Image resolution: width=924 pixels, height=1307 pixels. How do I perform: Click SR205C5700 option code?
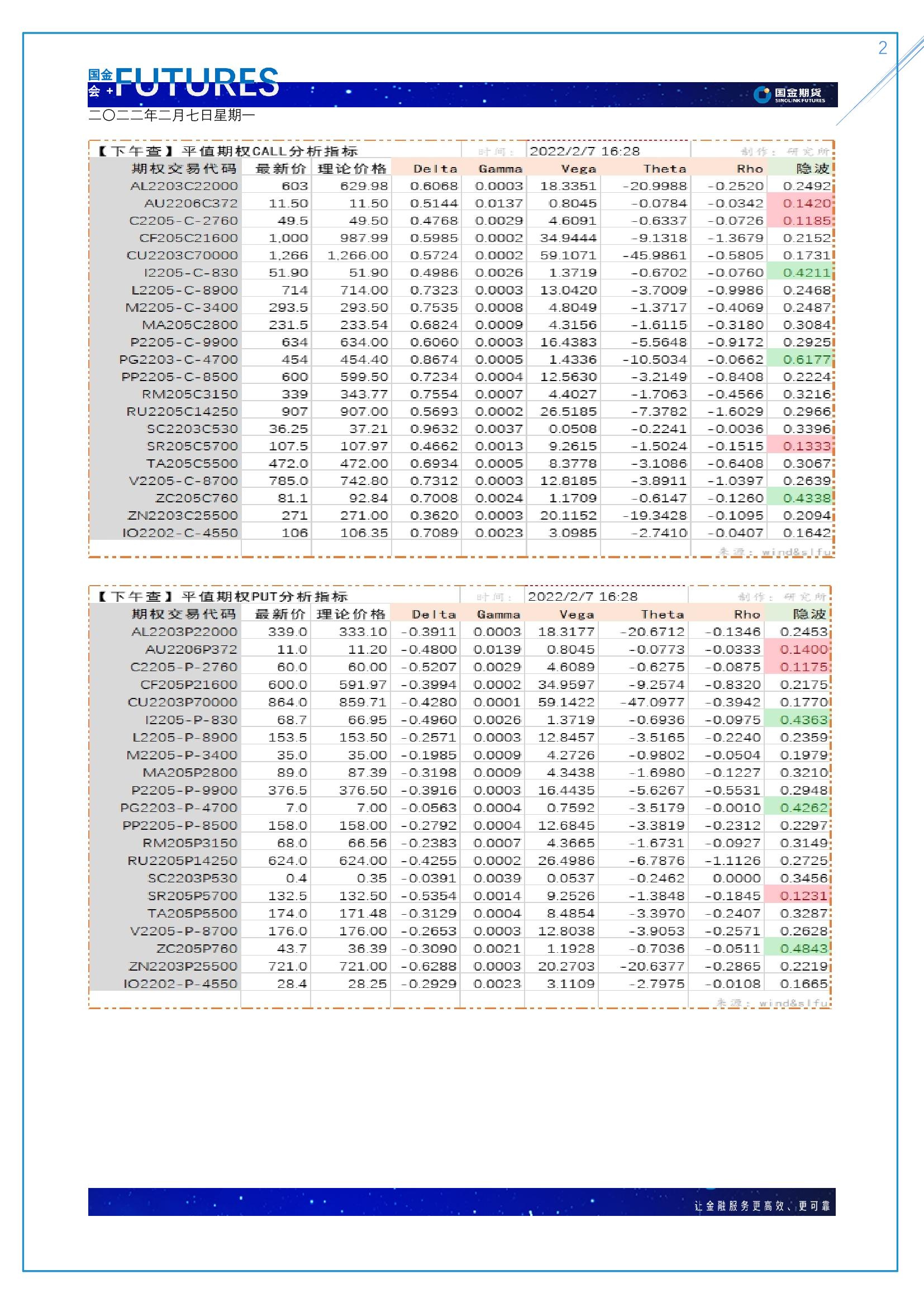pyautogui.click(x=192, y=446)
